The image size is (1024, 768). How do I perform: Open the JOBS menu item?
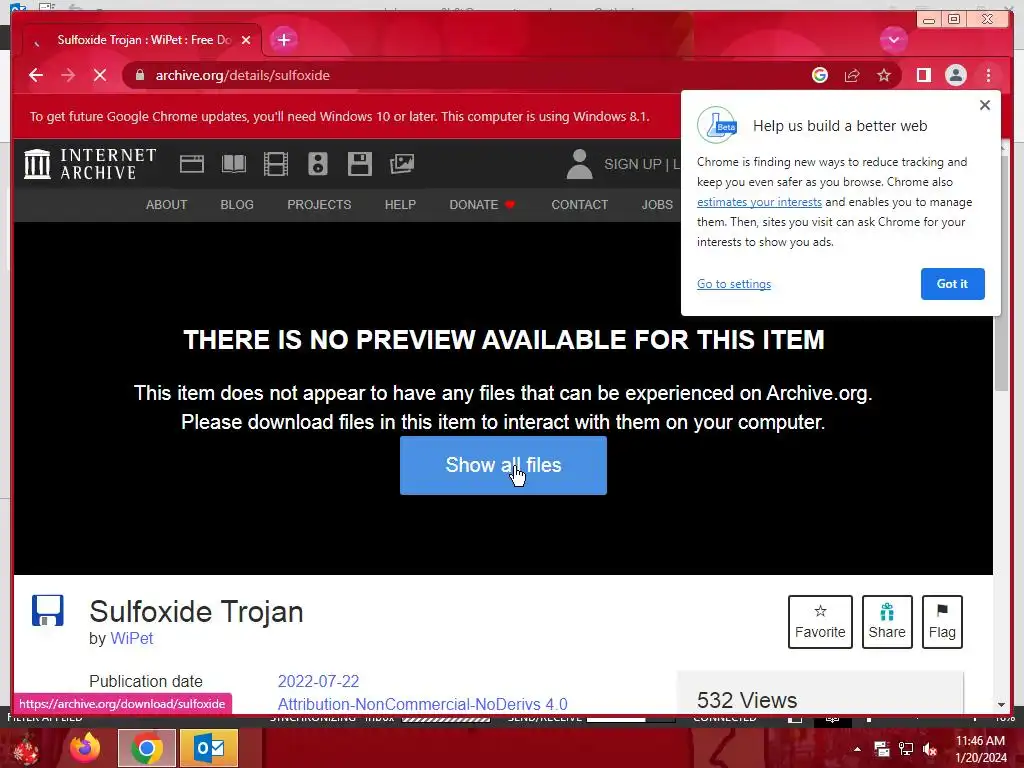pyautogui.click(x=657, y=204)
